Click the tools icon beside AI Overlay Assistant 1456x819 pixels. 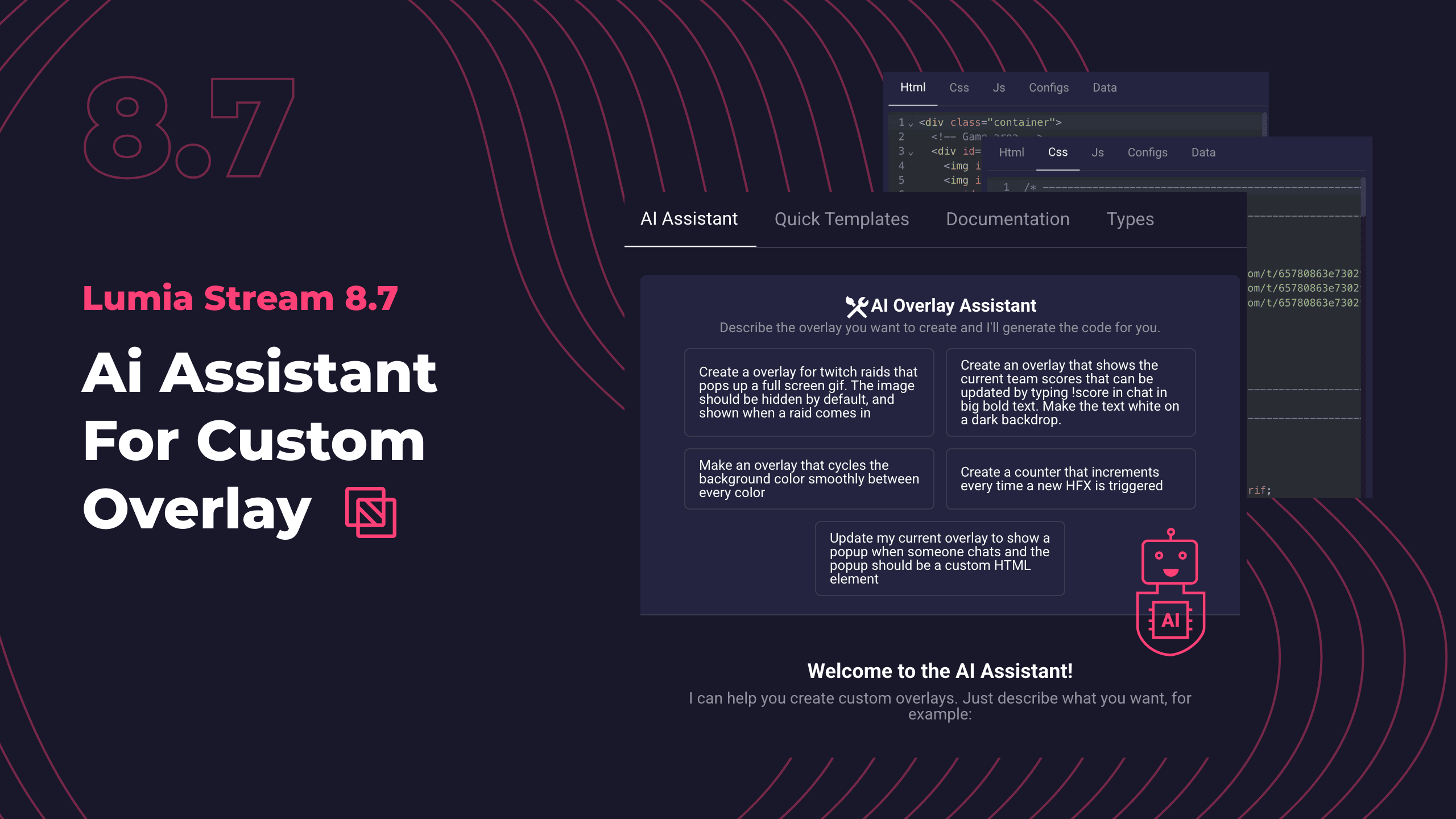coord(857,307)
